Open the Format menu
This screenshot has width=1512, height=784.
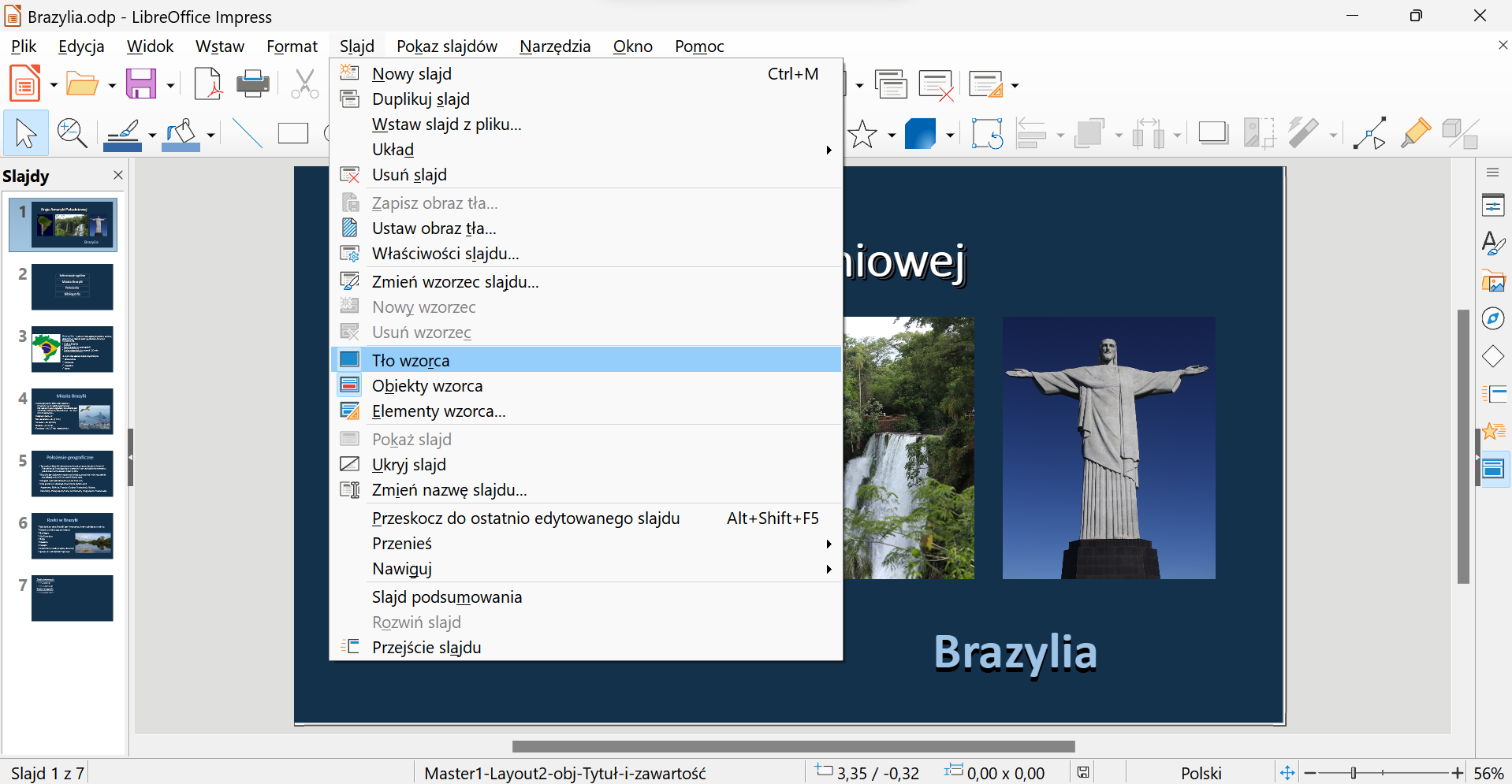click(291, 46)
